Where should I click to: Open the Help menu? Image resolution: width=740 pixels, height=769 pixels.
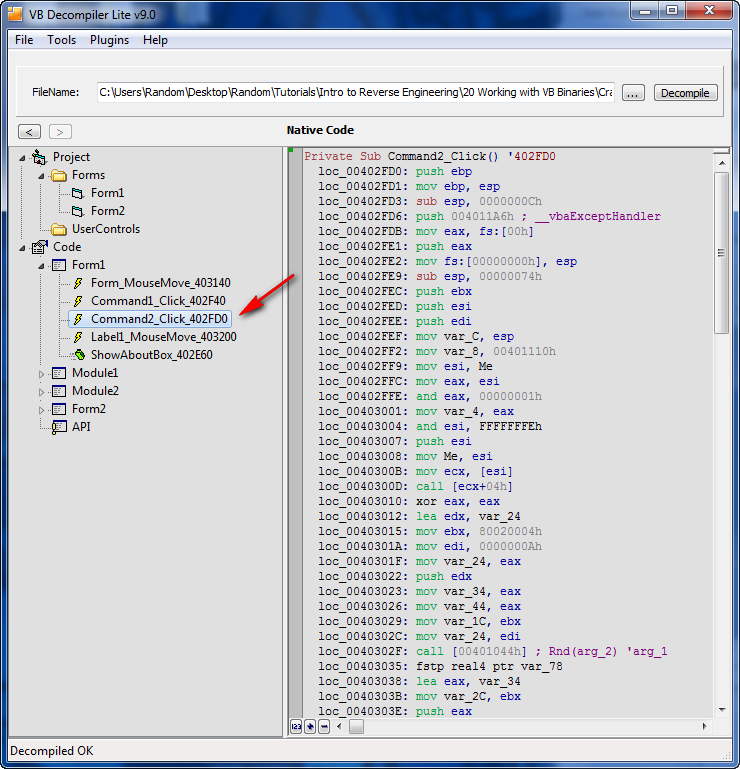click(155, 40)
